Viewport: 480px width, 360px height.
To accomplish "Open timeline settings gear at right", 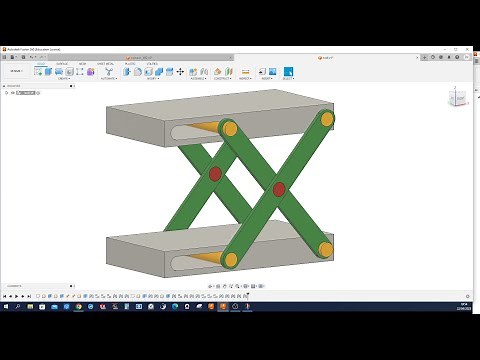I will (x=467, y=296).
